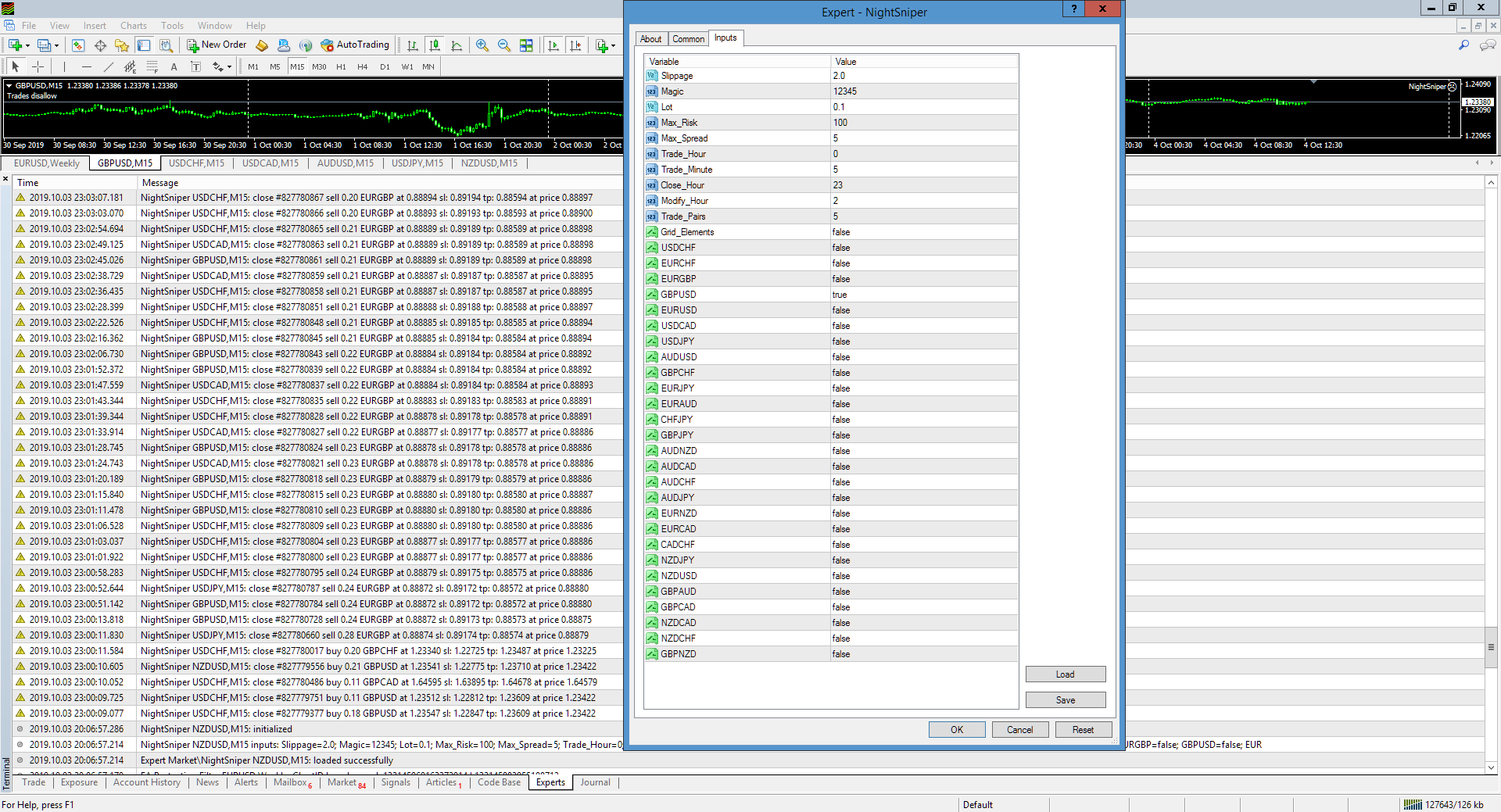Screen dimensions: 1501x812
Task: Toggle the Market Watch window icon
Action: tap(78, 45)
